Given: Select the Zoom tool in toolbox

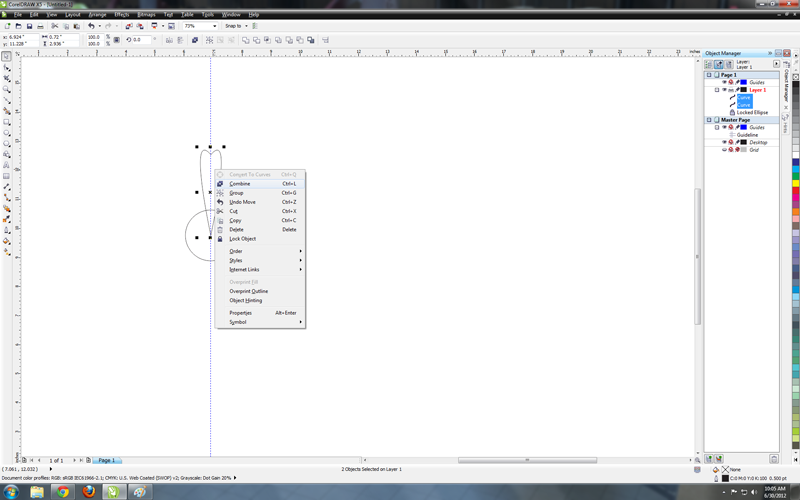Looking at the screenshot, I should (x=7, y=89).
